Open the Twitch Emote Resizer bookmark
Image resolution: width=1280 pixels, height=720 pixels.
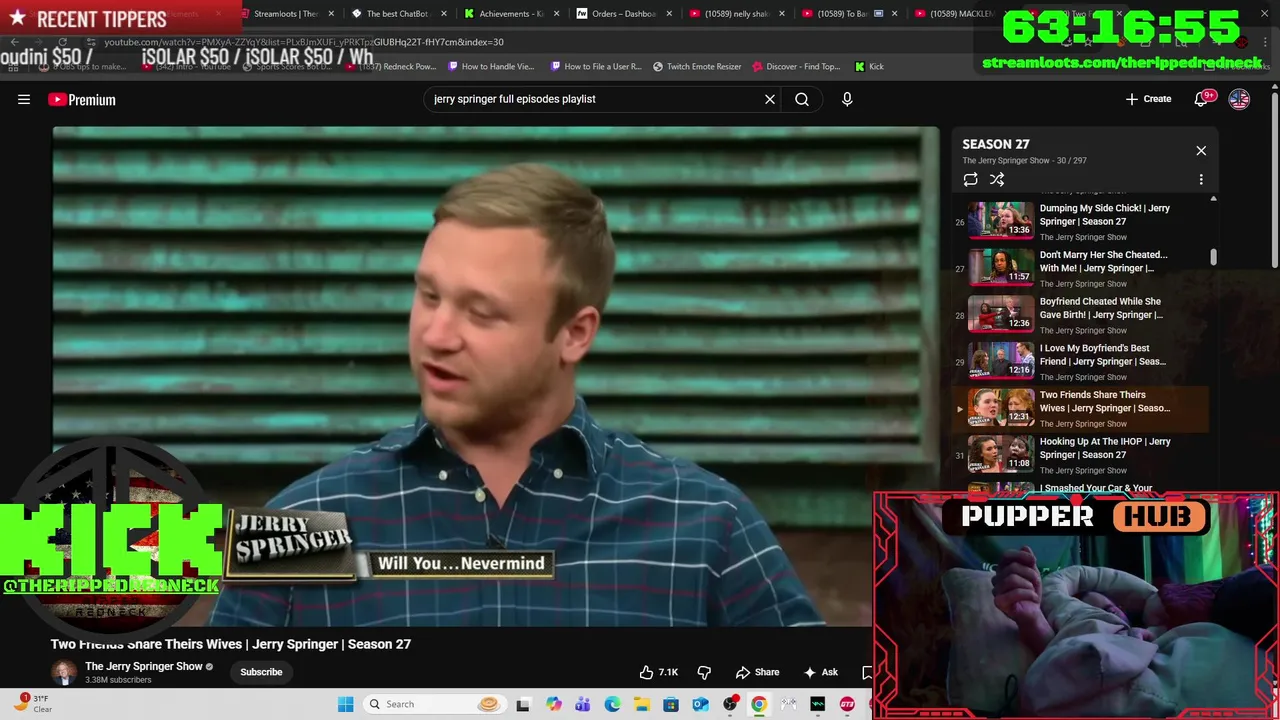pos(697,66)
